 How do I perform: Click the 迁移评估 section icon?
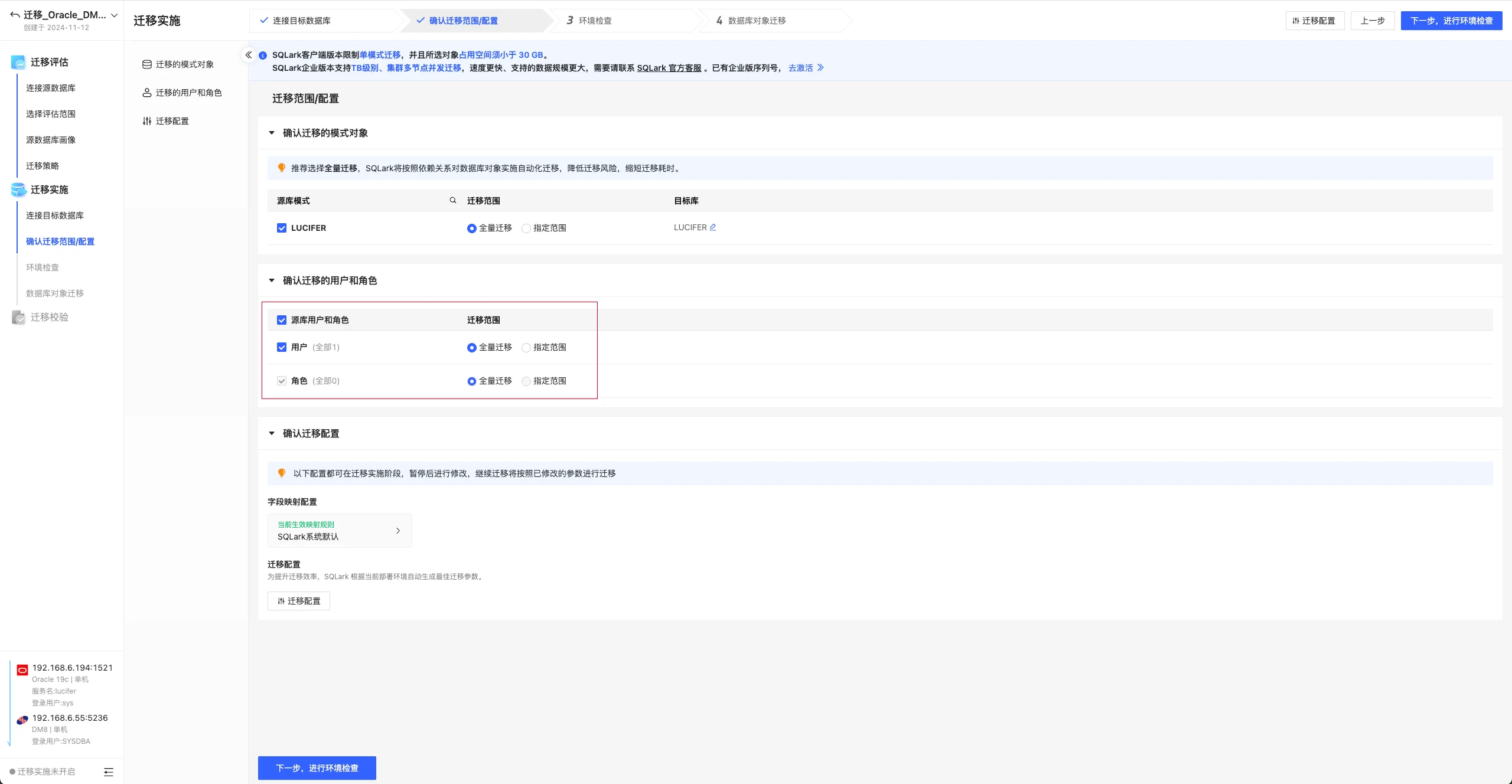(18, 62)
